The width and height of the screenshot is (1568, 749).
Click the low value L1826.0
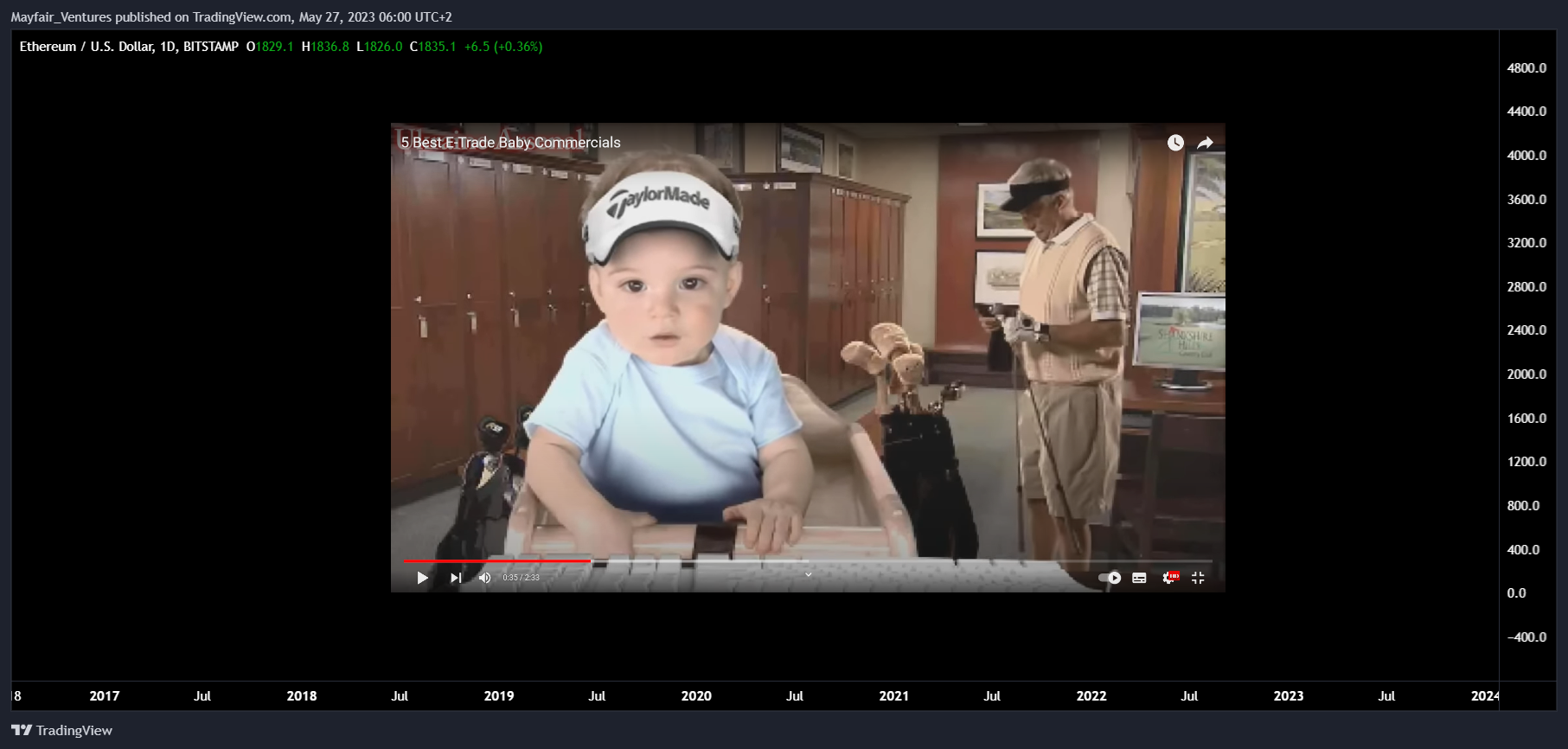point(380,47)
